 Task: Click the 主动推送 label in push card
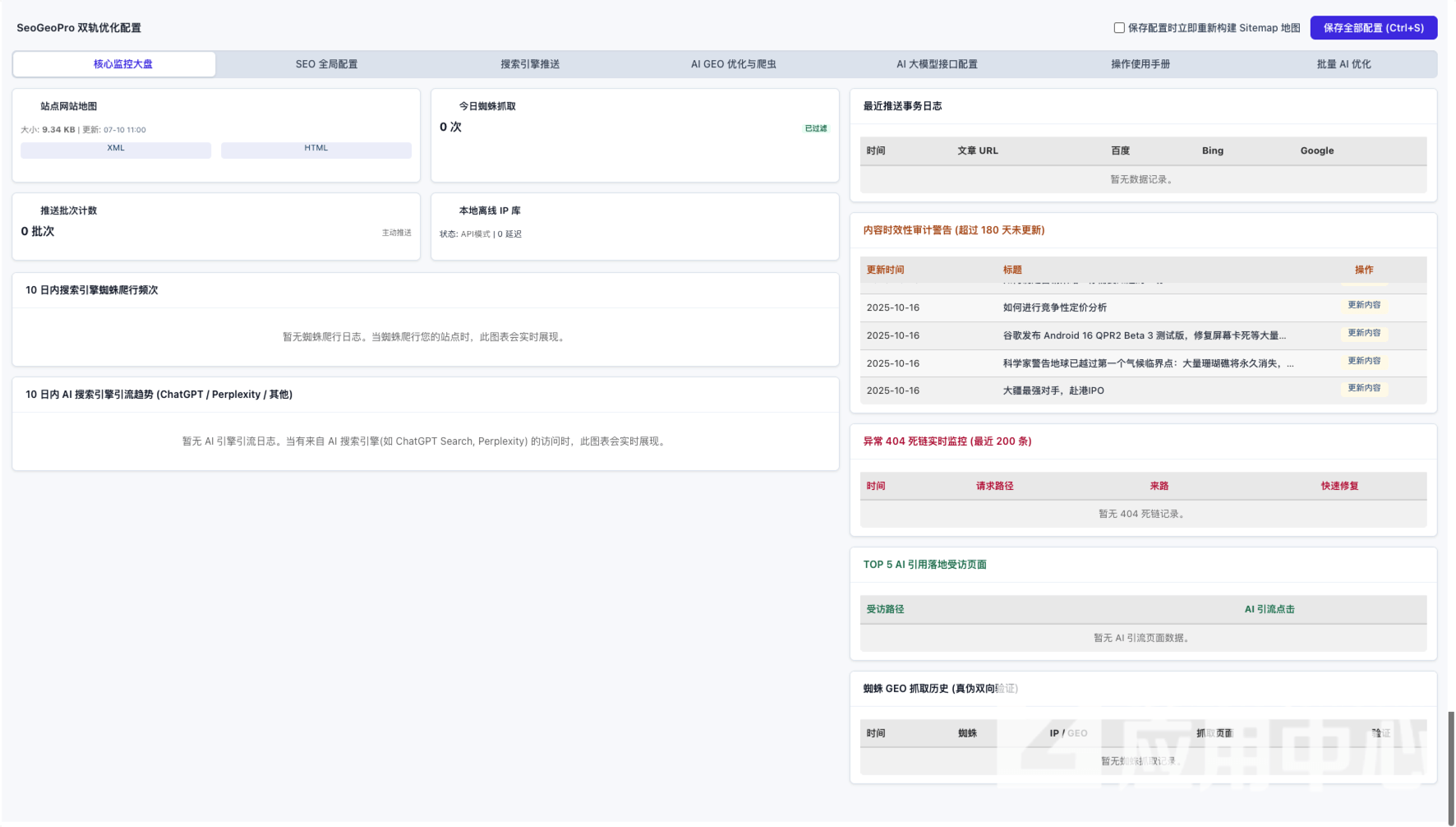(x=397, y=233)
